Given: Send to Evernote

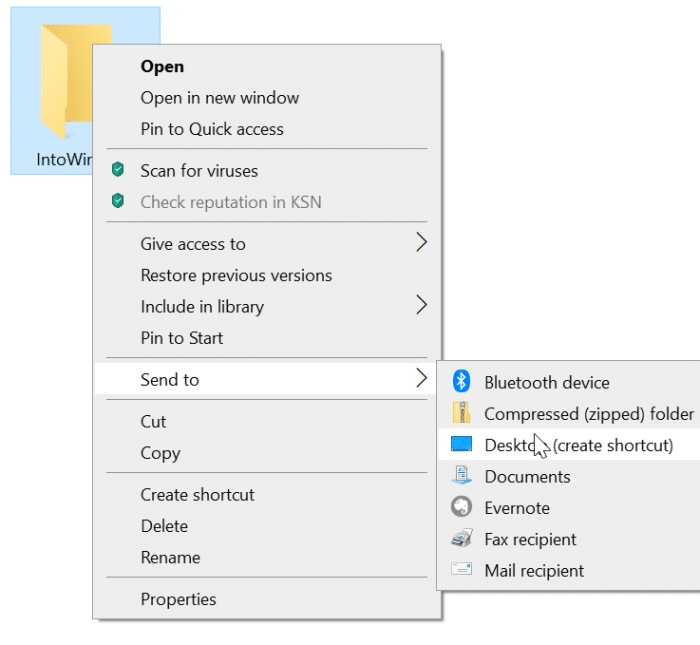Looking at the screenshot, I should point(569,508).
